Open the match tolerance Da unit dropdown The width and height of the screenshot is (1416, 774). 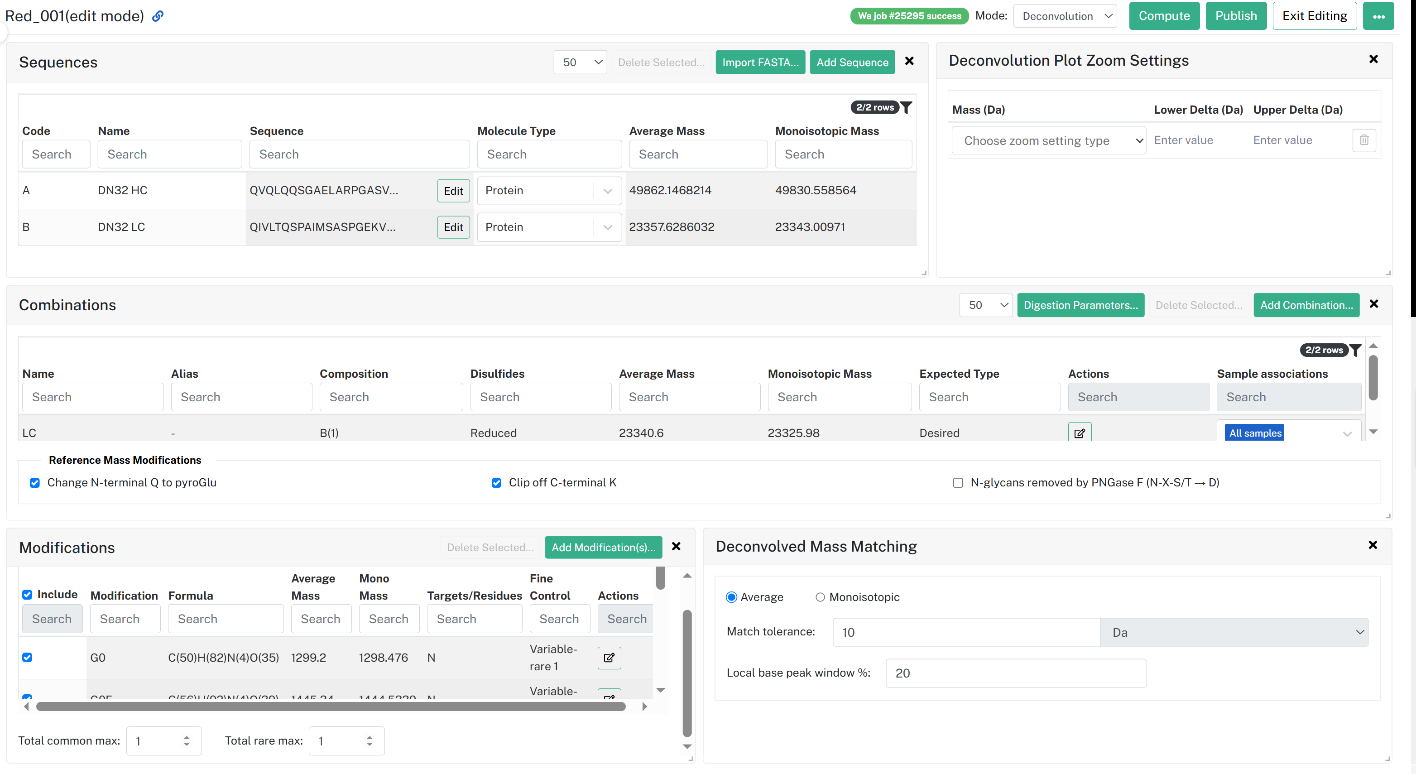point(1234,632)
